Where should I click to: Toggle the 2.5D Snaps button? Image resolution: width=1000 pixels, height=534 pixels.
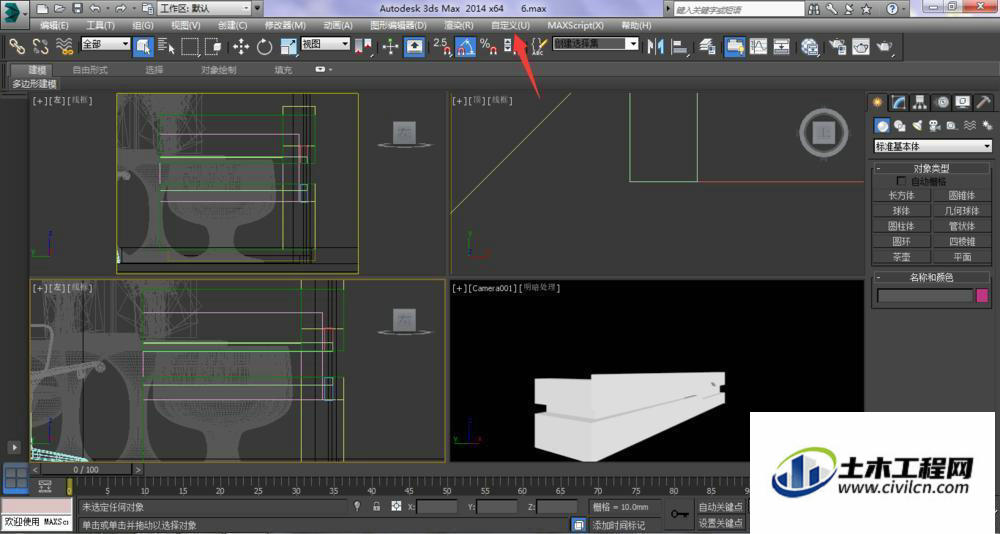442,47
